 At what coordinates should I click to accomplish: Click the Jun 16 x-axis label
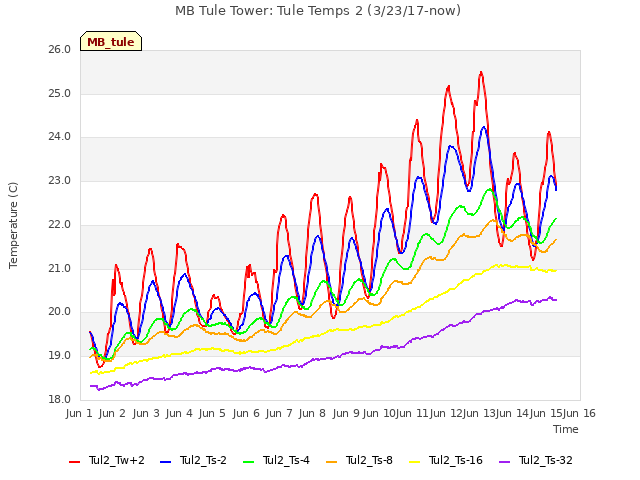579,413
